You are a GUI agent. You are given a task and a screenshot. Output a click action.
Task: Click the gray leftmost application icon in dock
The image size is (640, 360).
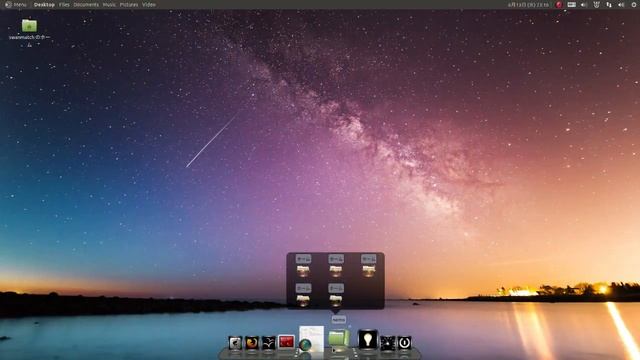[235, 342]
